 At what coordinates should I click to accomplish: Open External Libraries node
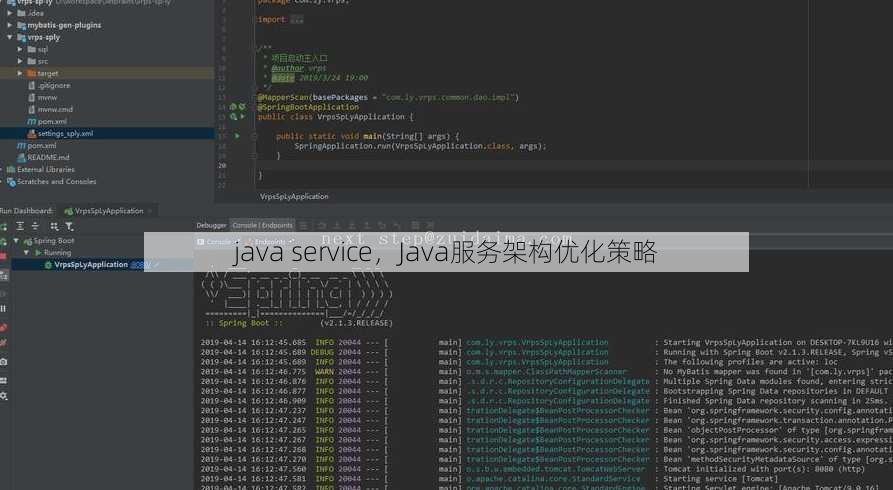coord(46,169)
